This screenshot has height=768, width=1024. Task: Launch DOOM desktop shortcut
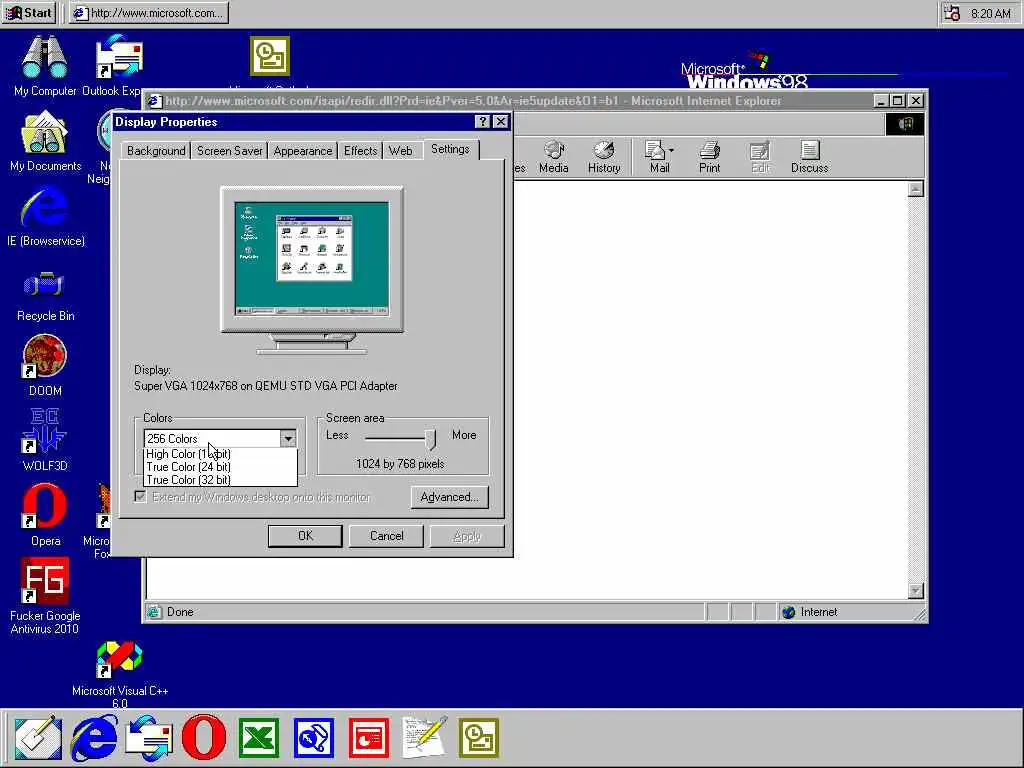click(x=44, y=366)
